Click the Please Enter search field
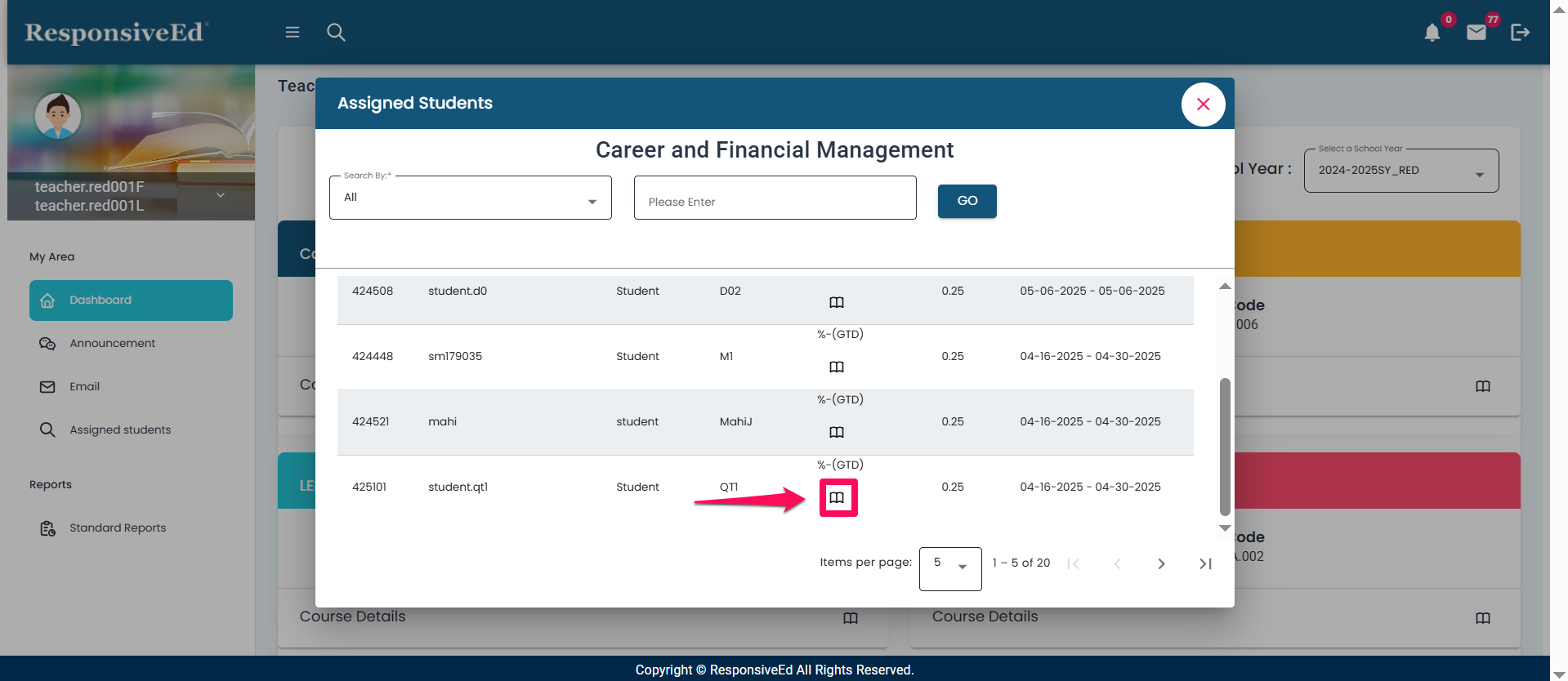1568x681 pixels. pyautogui.click(x=775, y=198)
